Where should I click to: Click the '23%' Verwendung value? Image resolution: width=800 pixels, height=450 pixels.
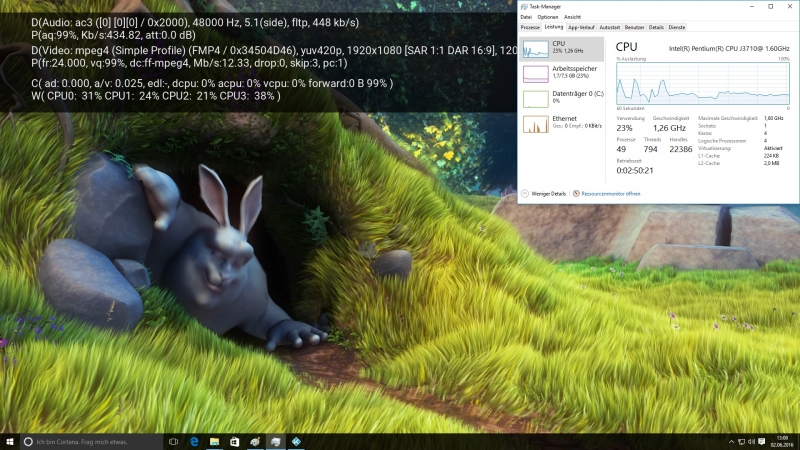coord(624,128)
